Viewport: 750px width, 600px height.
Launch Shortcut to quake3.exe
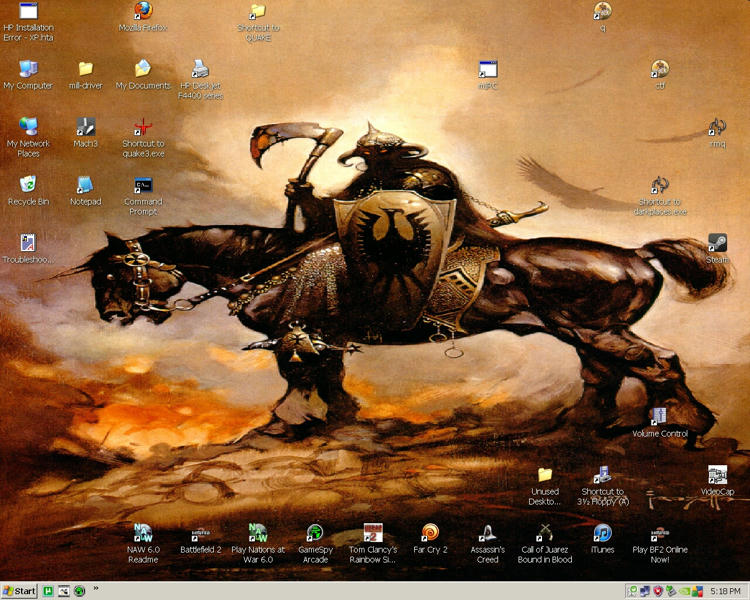coord(143,138)
